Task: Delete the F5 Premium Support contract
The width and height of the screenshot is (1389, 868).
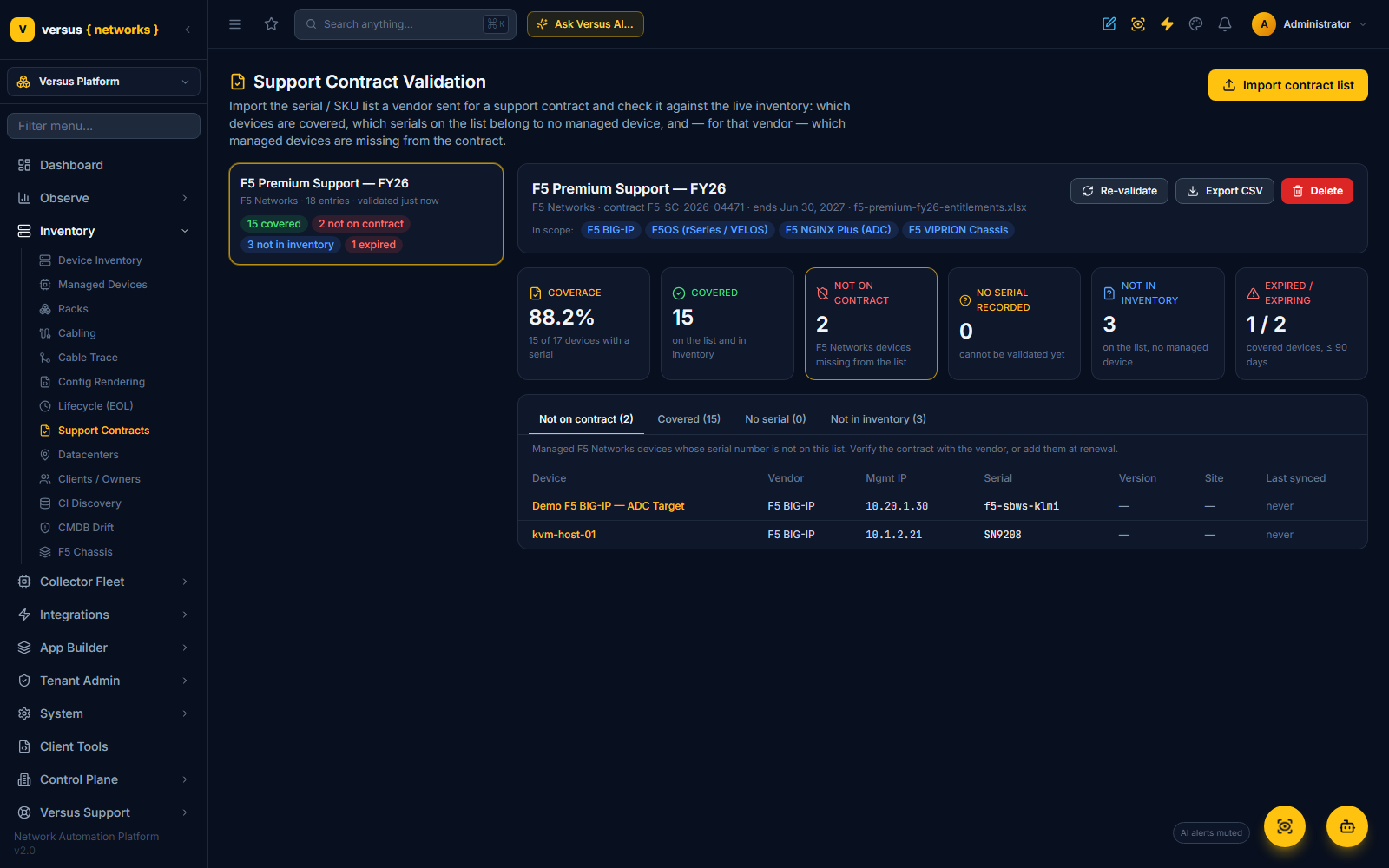Action: pyautogui.click(x=1317, y=191)
